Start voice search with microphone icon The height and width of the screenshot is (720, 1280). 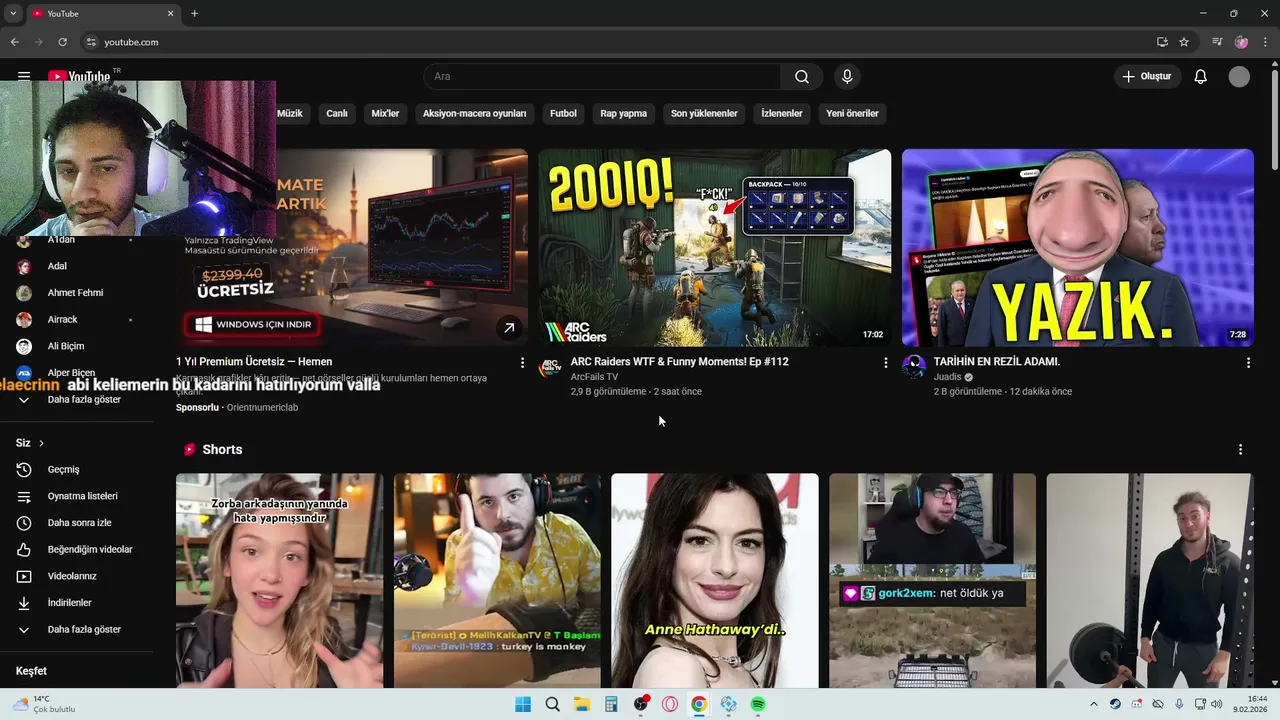(847, 77)
